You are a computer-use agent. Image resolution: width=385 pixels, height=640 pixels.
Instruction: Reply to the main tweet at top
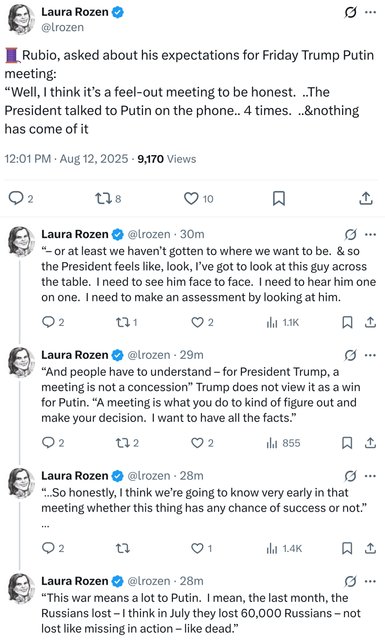21,199
